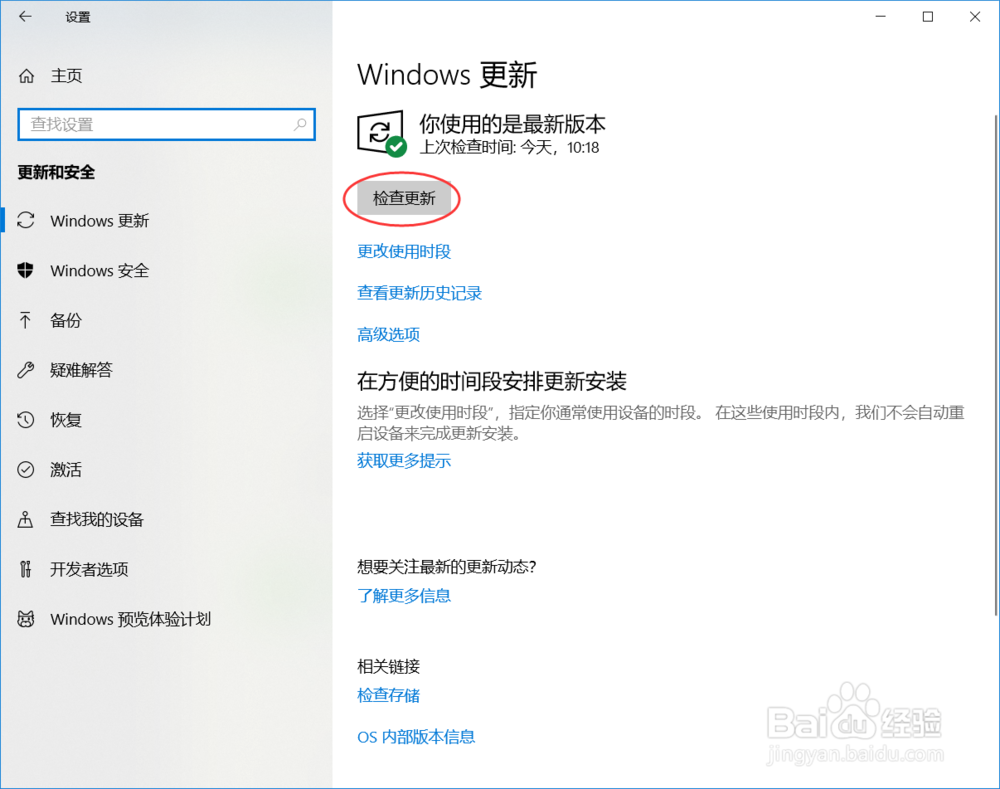Click the cat icon for Windows 预览体验计划
Viewport: 1000px width, 789px height.
coord(26,619)
